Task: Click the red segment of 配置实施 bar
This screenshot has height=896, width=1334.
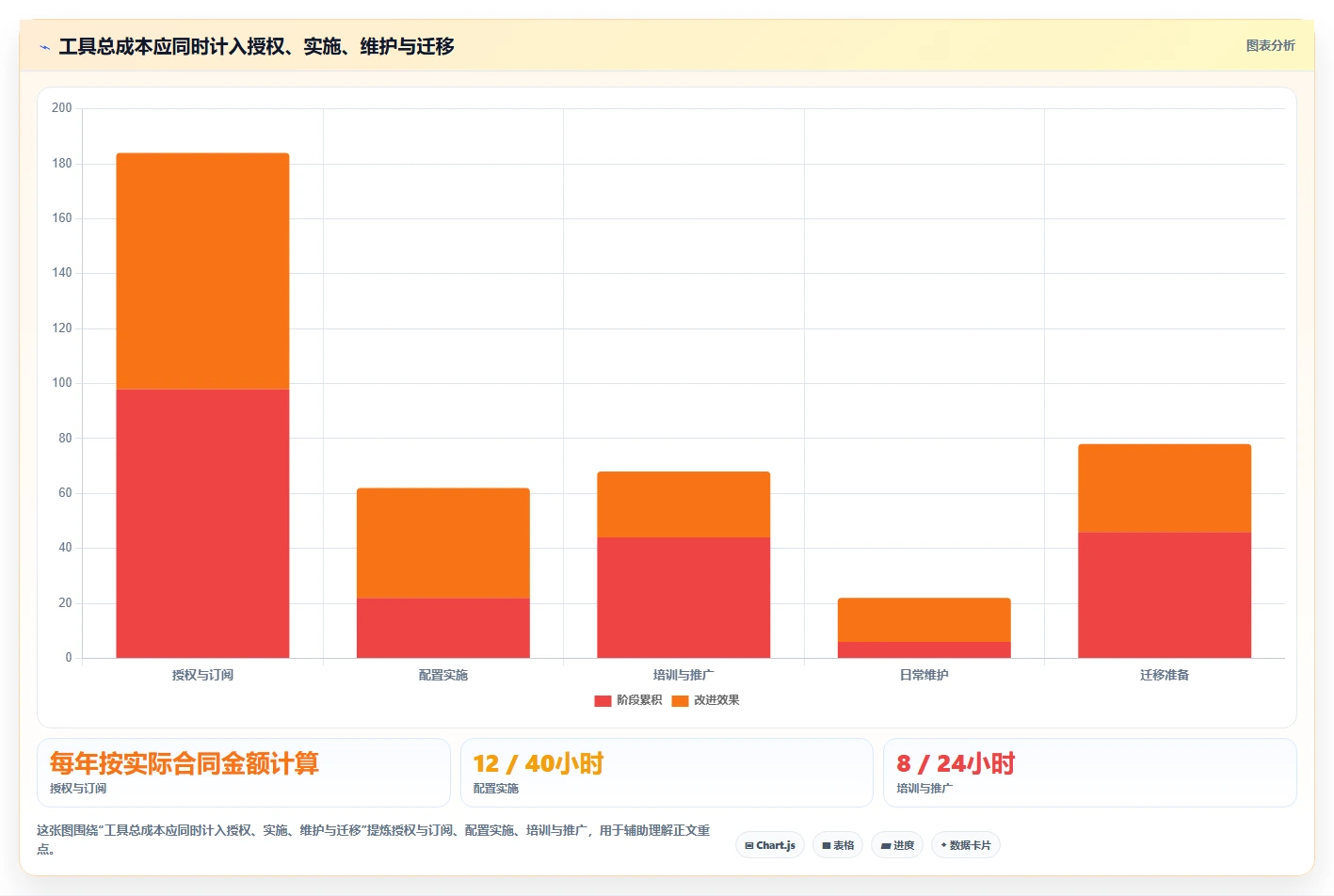Action: pyautogui.click(x=443, y=628)
